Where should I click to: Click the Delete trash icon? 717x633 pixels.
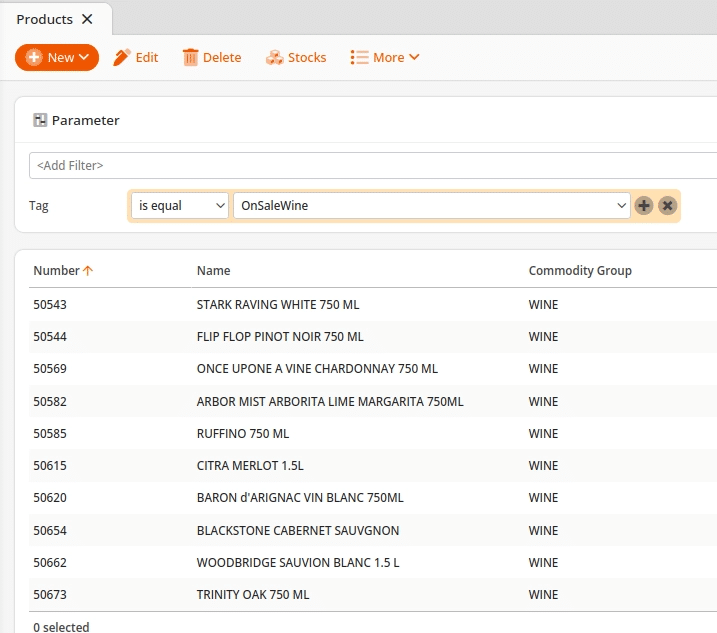[x=190, y=58]
